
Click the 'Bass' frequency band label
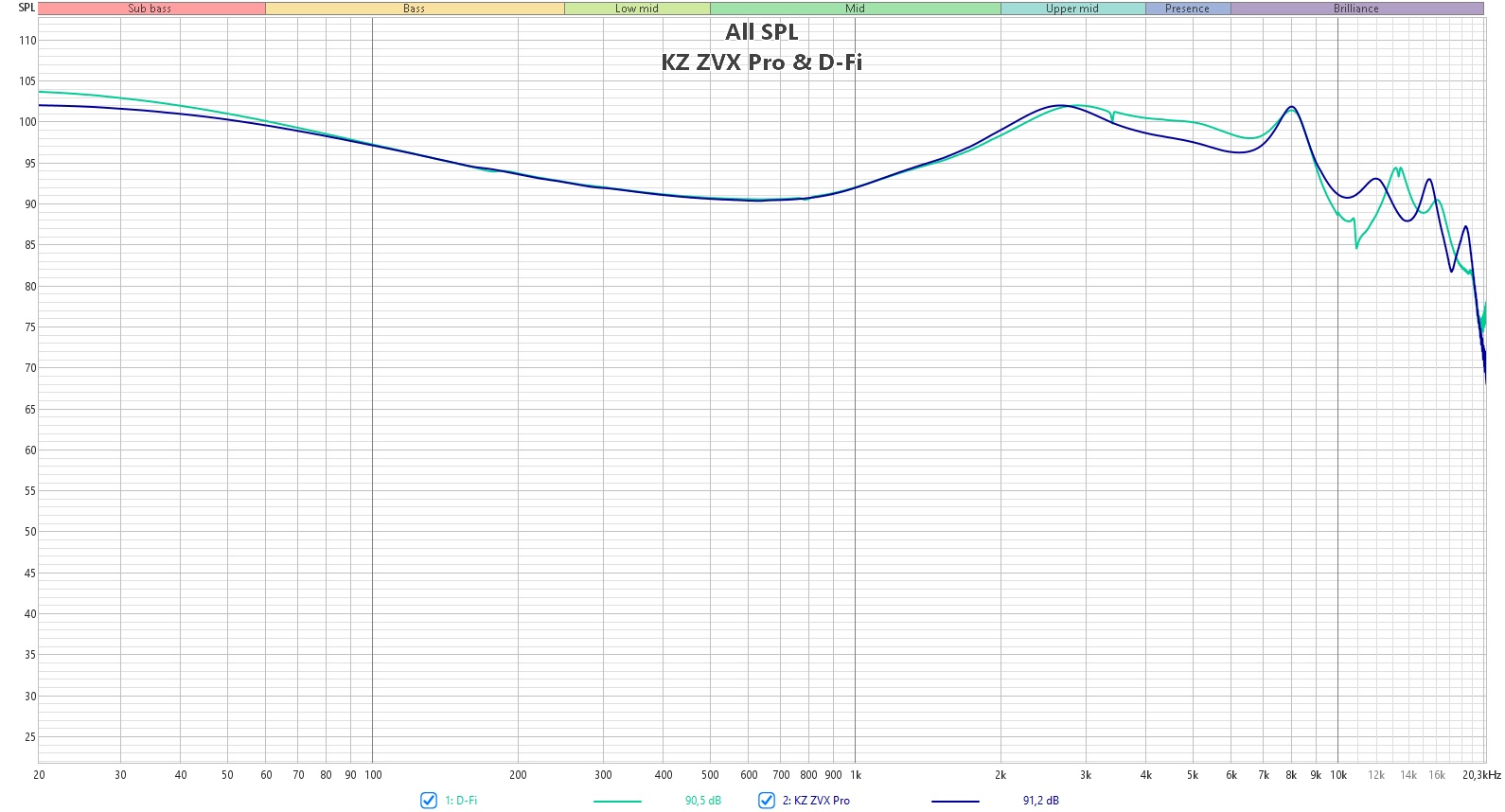[x=415, y=9]
